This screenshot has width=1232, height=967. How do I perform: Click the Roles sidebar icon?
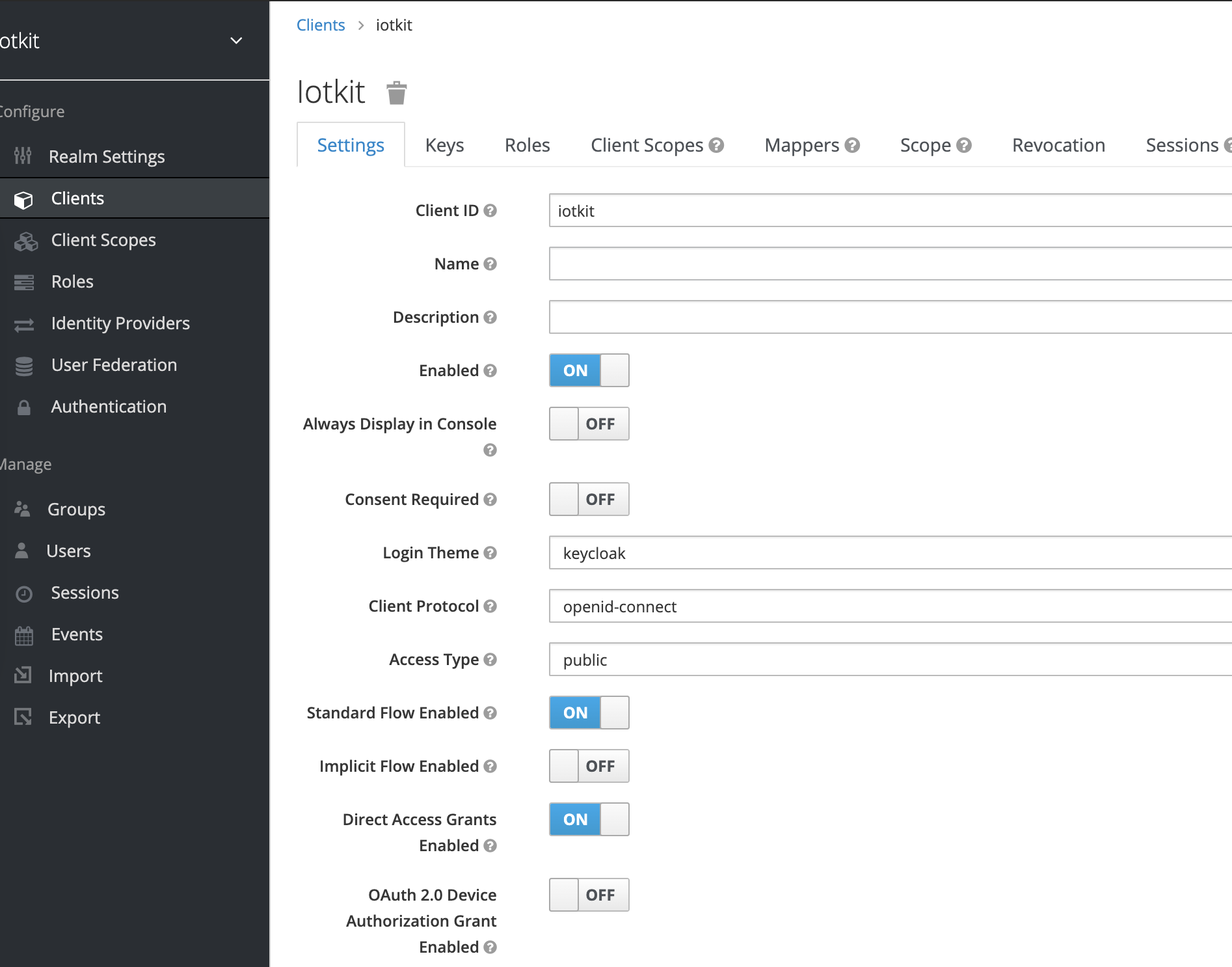click(x=24, y=282)
